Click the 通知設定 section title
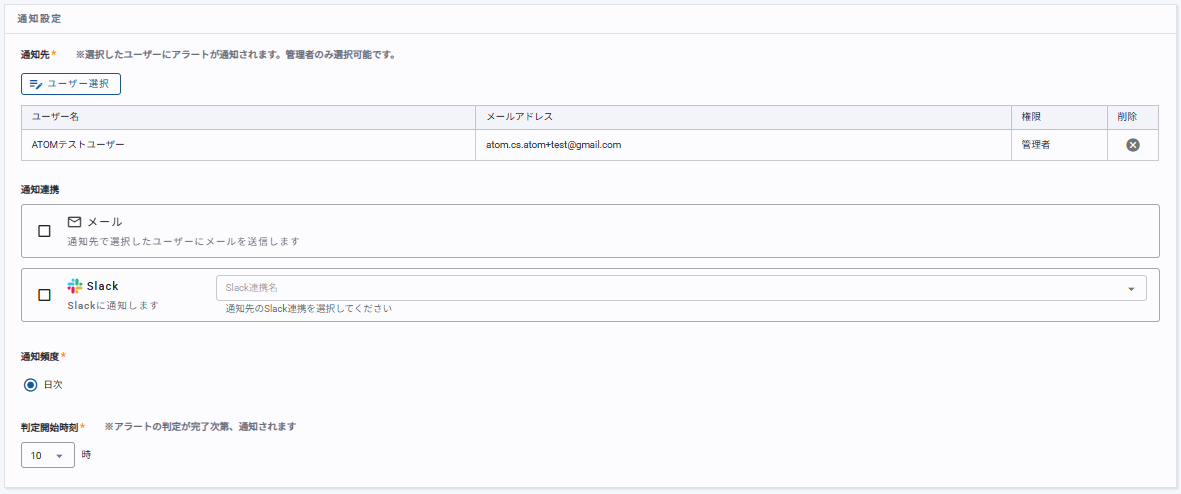Image resolution: width=1181 pixels, height=494 pixels. coord(41,19)
